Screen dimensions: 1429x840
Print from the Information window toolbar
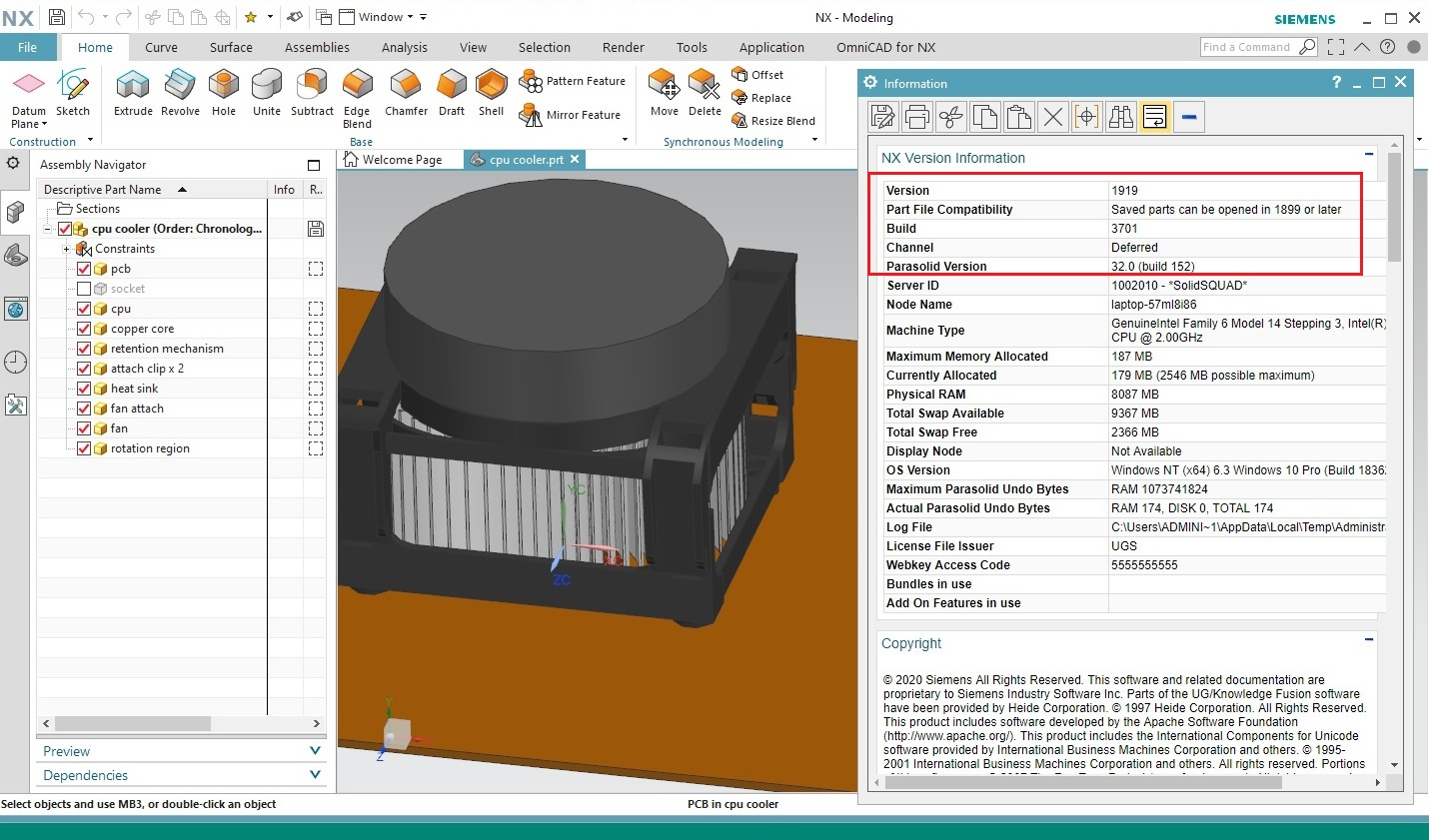click(x=917, y=117)
